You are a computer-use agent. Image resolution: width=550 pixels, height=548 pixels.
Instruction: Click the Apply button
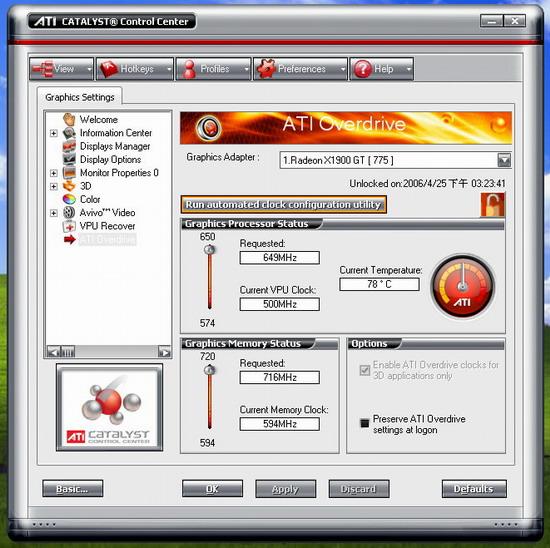(x=286, y=489)
